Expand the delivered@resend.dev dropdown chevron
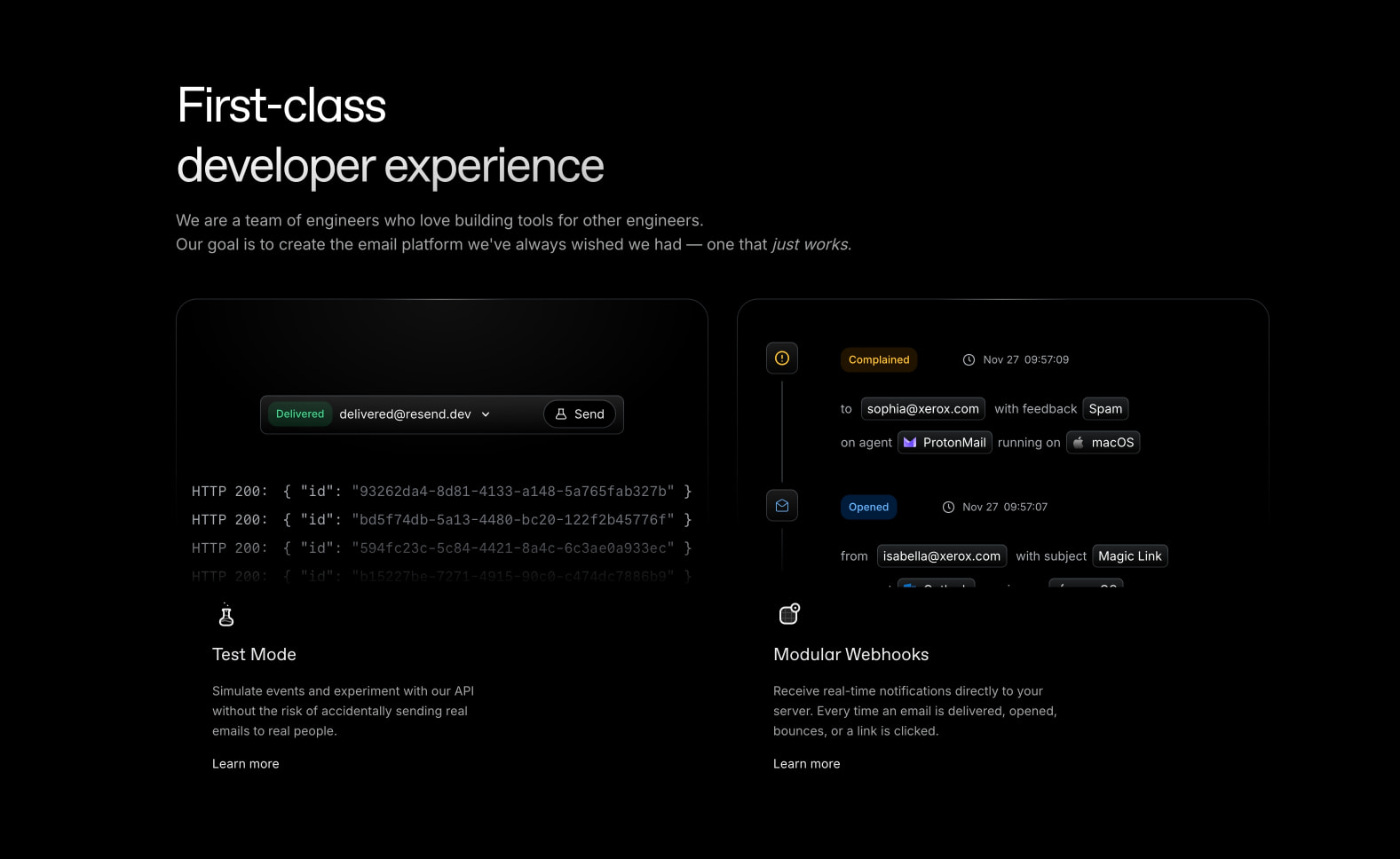Image resolution: width=1400 pixels, height=859 pixels. pyautogui.click(x=486, y=414)
